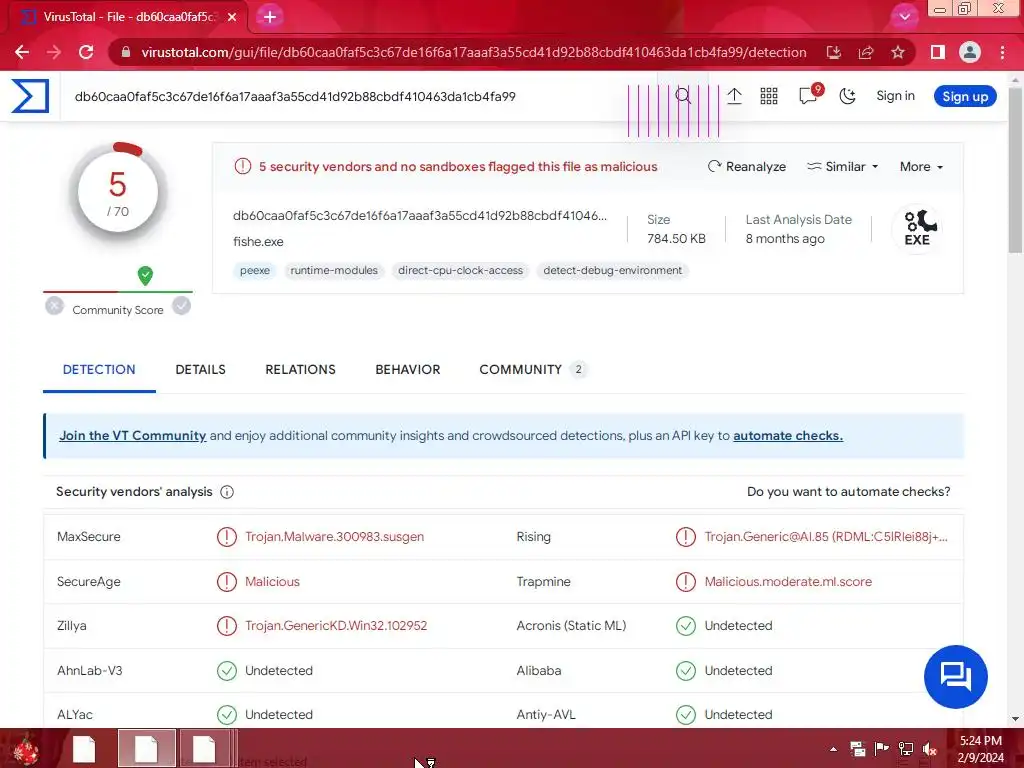This screenshot has height=768, width=1024.
Task: Click SecureAge Malicious result text
Action: click(272, 581)
